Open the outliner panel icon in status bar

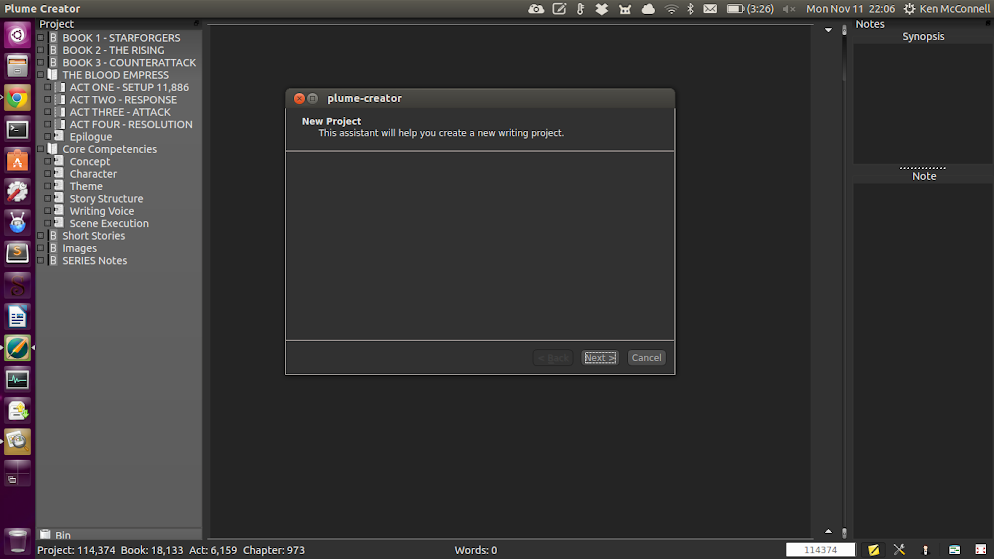(954, 550)
